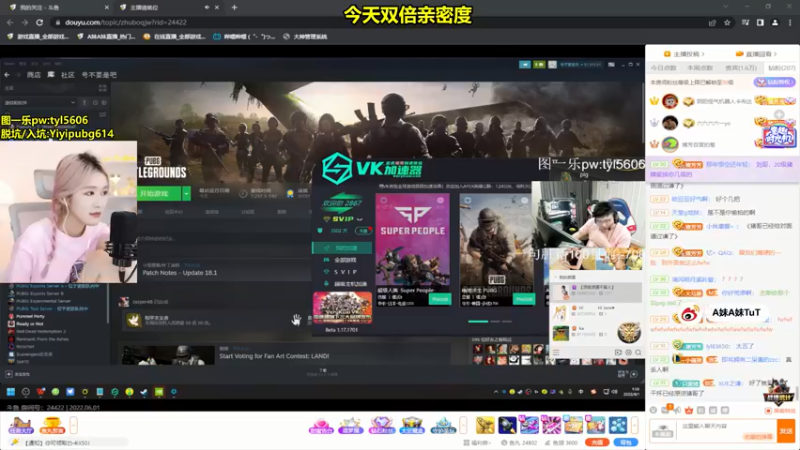The width and height of the screenshot is (800, 450).
Task: Open 主播投稿 link above chat panel
Action: 684,54
